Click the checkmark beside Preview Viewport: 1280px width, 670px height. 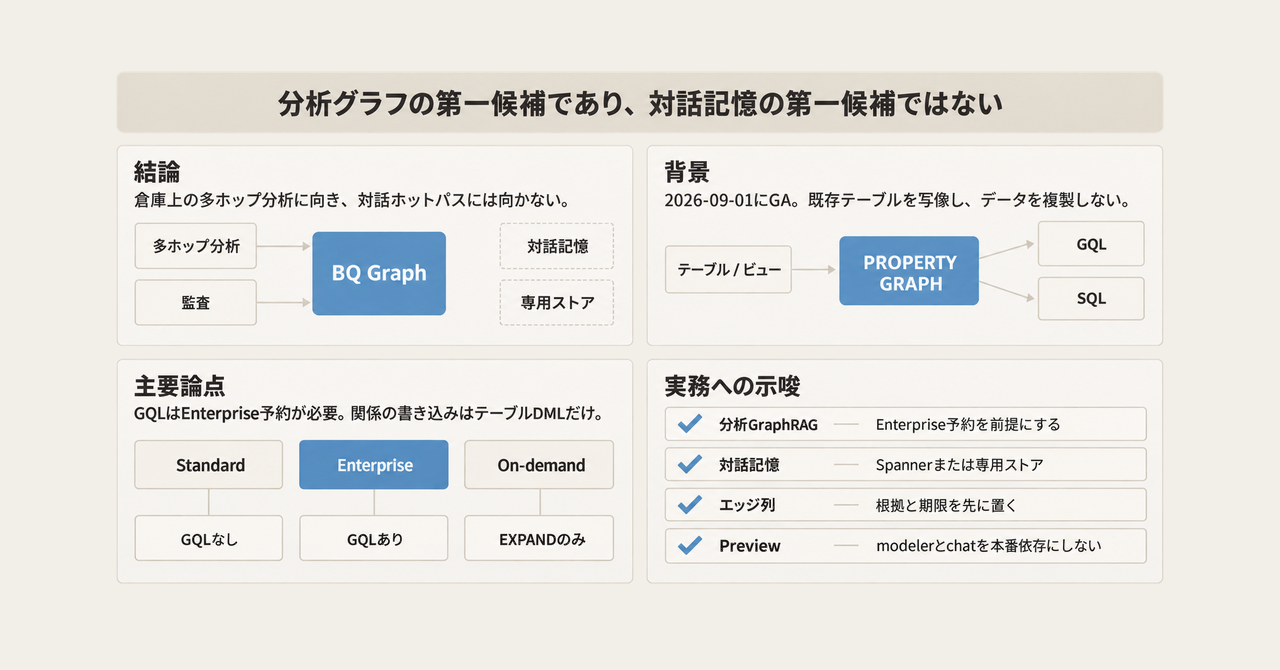coord(689,546)
